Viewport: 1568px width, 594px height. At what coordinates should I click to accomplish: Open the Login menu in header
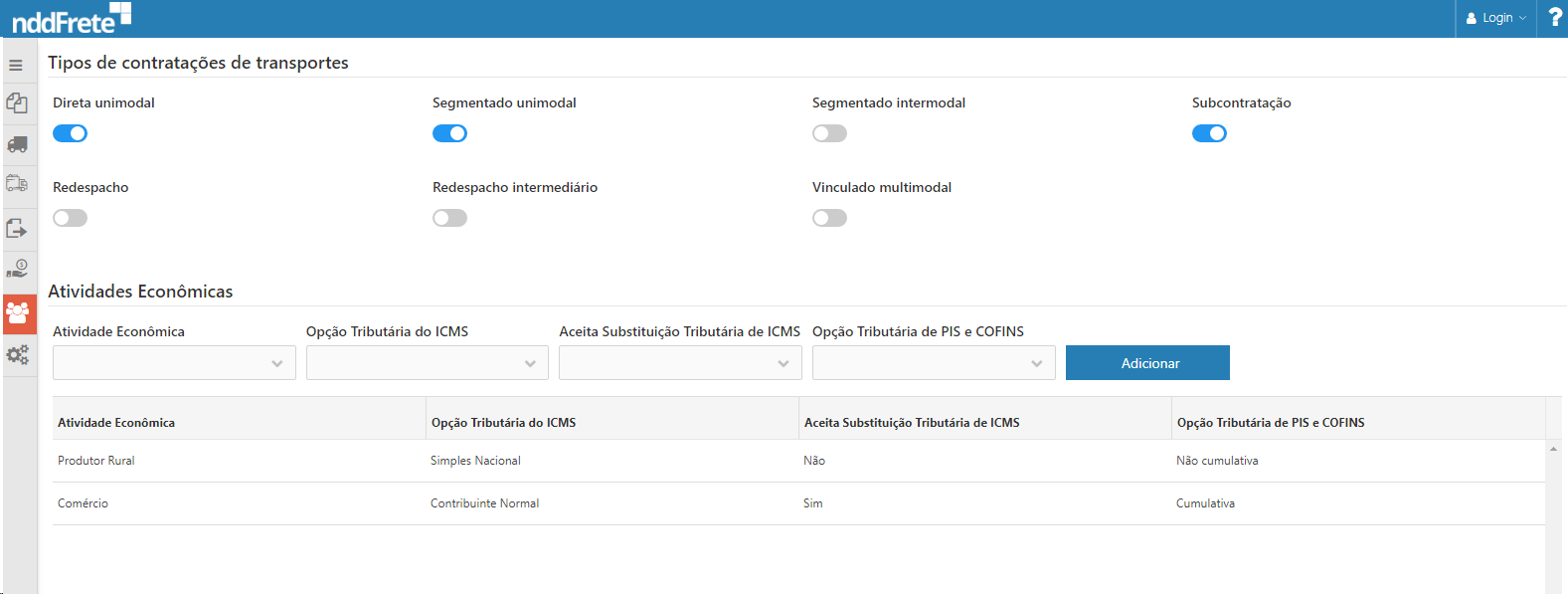click(x=1495, y=18)
